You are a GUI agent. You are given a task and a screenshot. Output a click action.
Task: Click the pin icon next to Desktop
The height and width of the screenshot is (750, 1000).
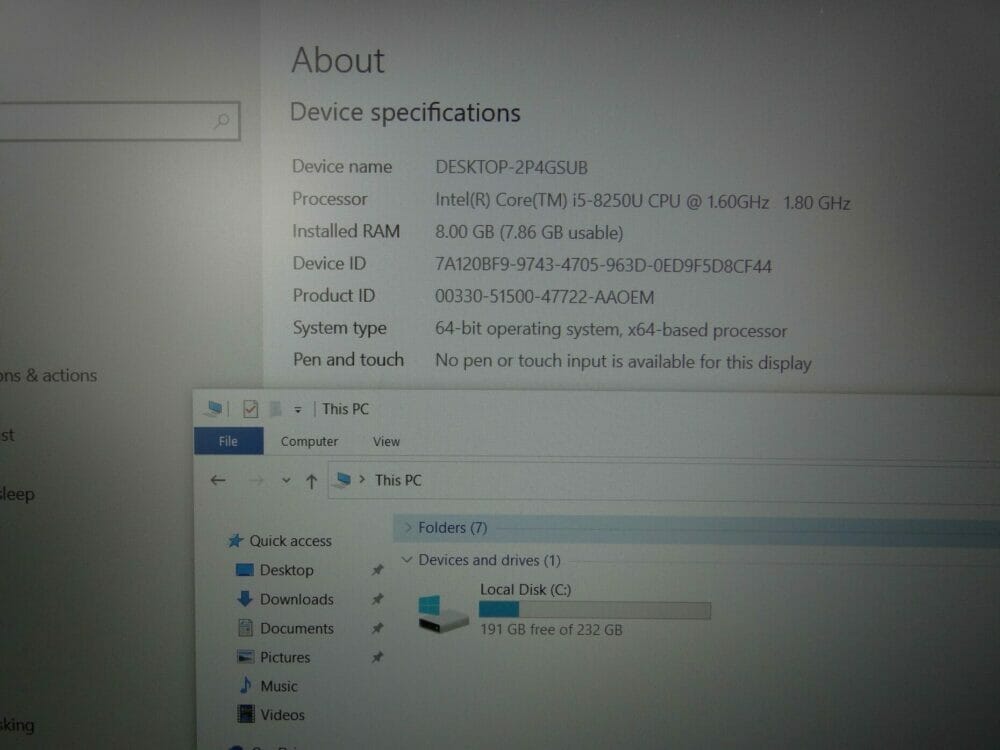click(378, 570)
